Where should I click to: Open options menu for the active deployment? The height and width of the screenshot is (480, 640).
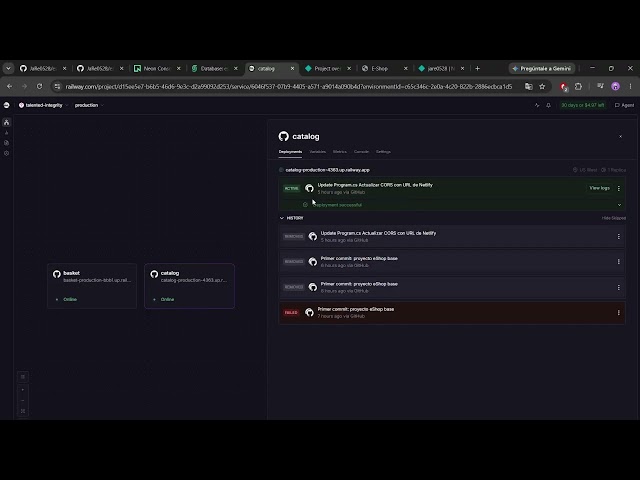(619, 189)
